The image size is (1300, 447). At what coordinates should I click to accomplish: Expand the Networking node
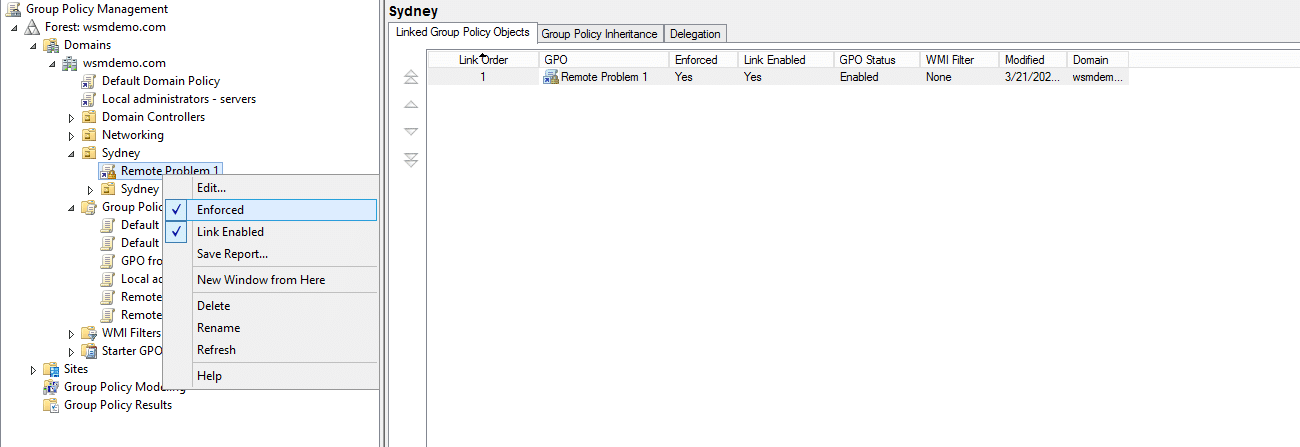(71, 136)
